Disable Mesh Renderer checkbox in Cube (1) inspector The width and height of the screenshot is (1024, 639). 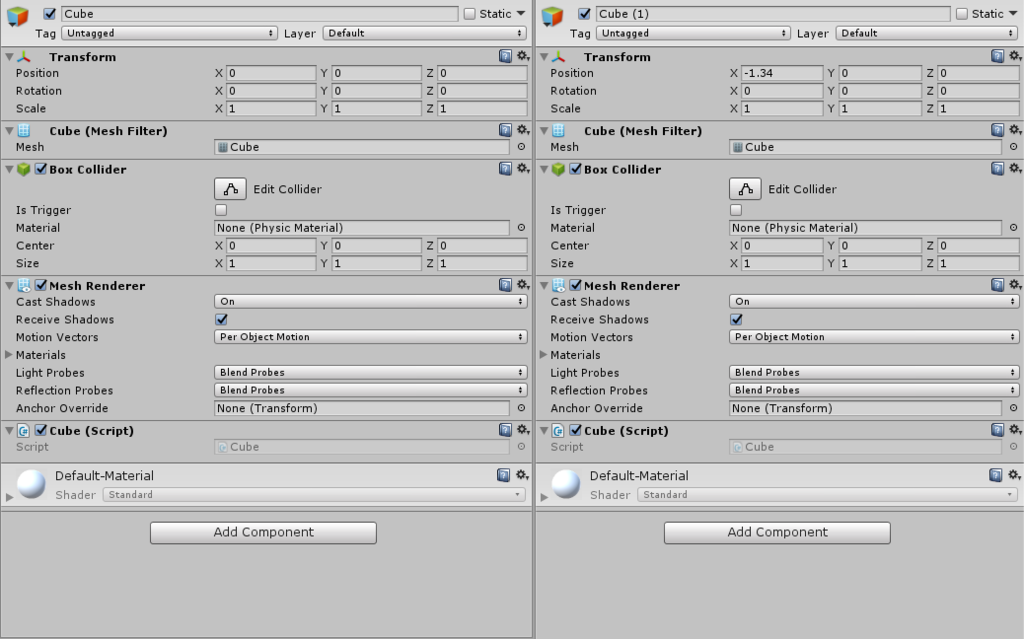575,286
